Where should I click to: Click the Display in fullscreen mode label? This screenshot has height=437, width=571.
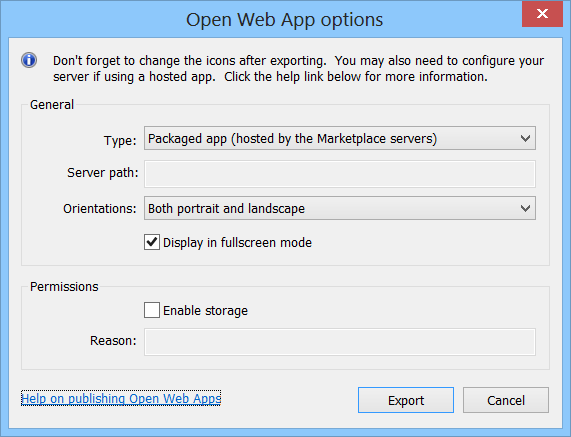[x=237, y=243]
